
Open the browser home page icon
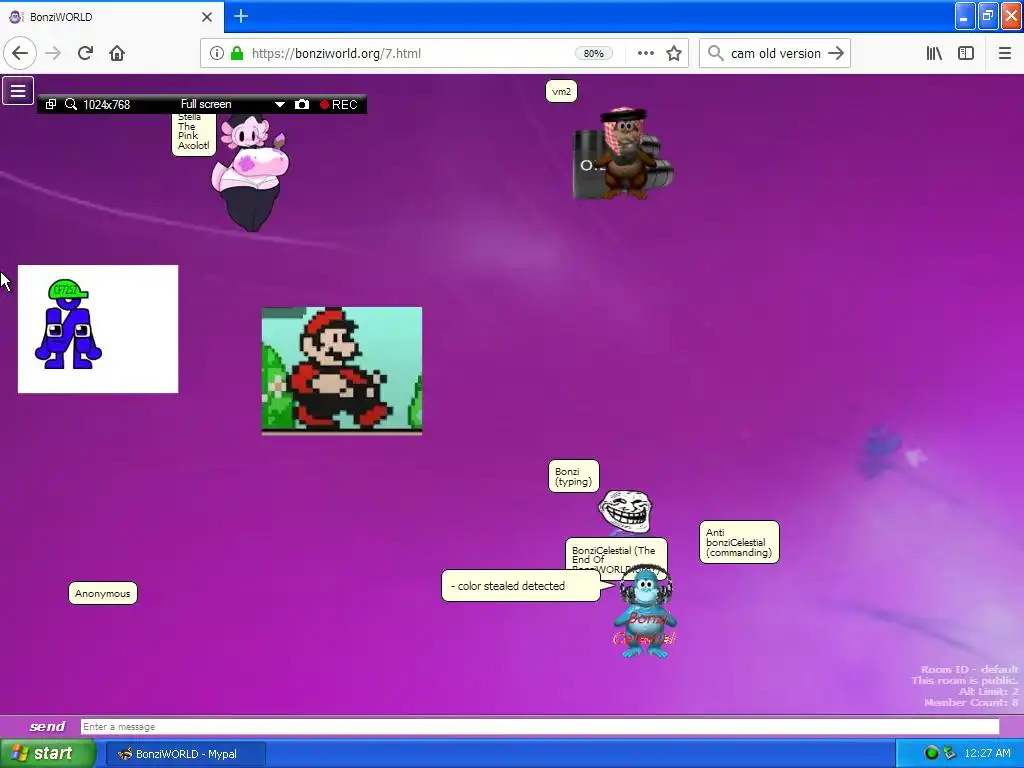click(117, 53)
